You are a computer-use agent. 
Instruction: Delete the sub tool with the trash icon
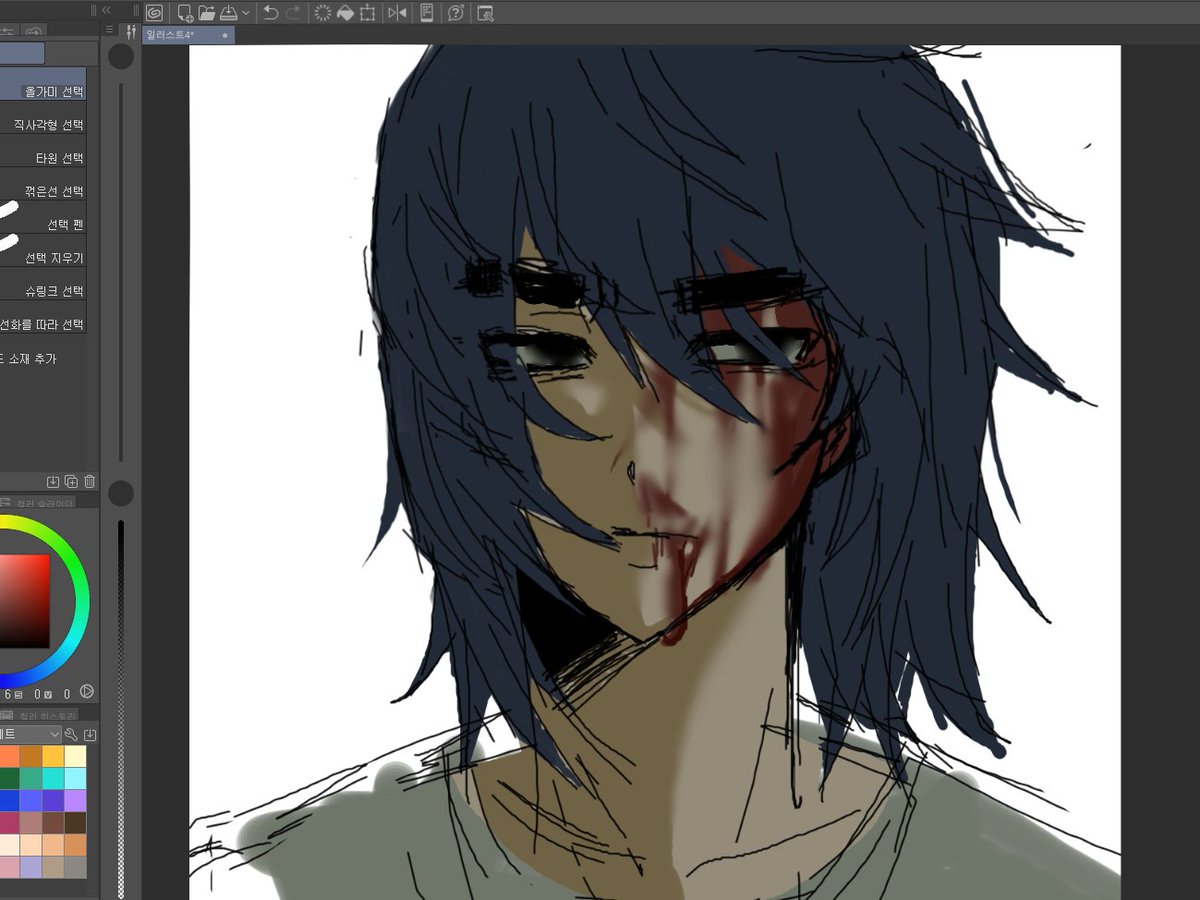tap(89, 482)
